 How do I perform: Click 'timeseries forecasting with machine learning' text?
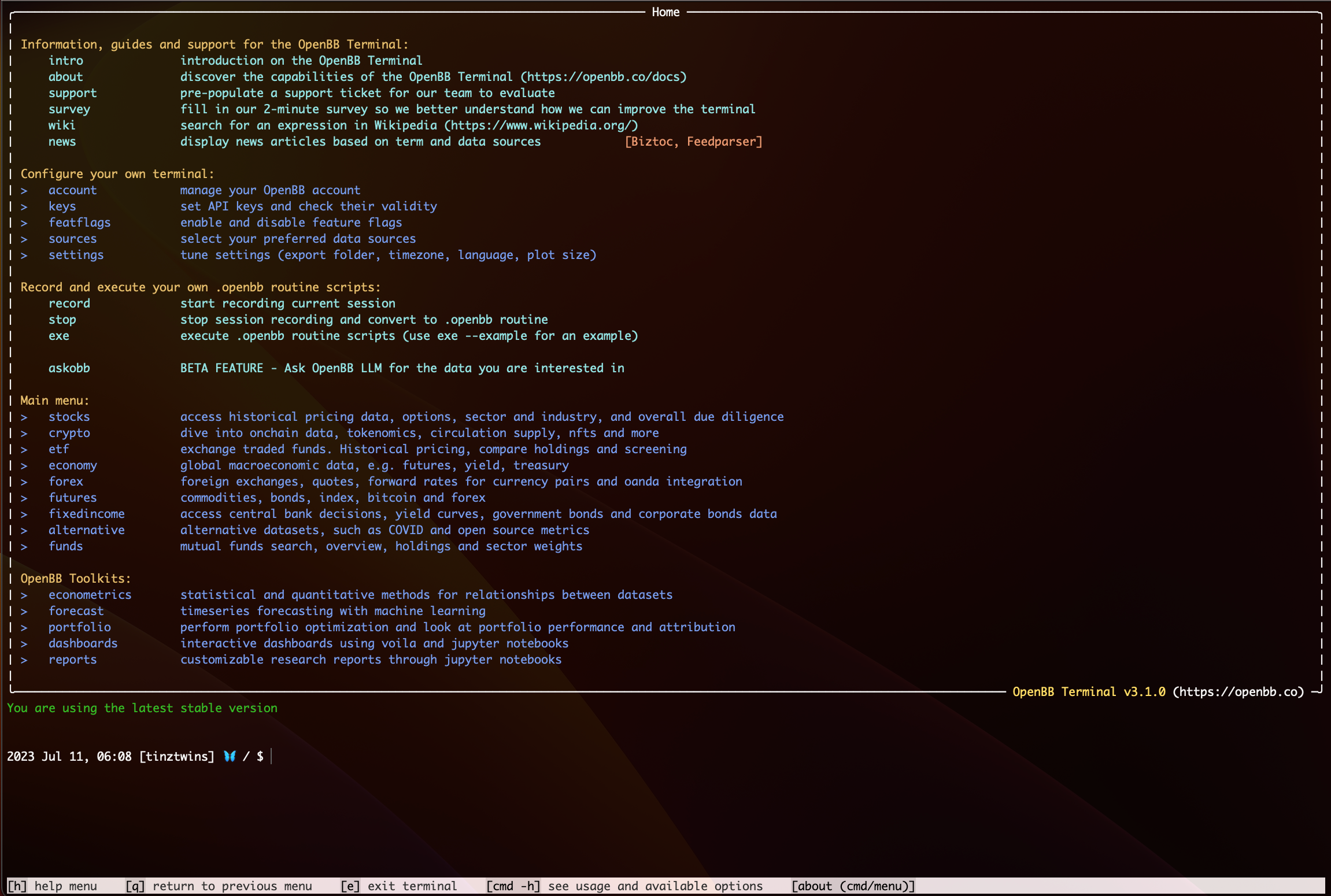pyautogui.click(x=333, y=611)
